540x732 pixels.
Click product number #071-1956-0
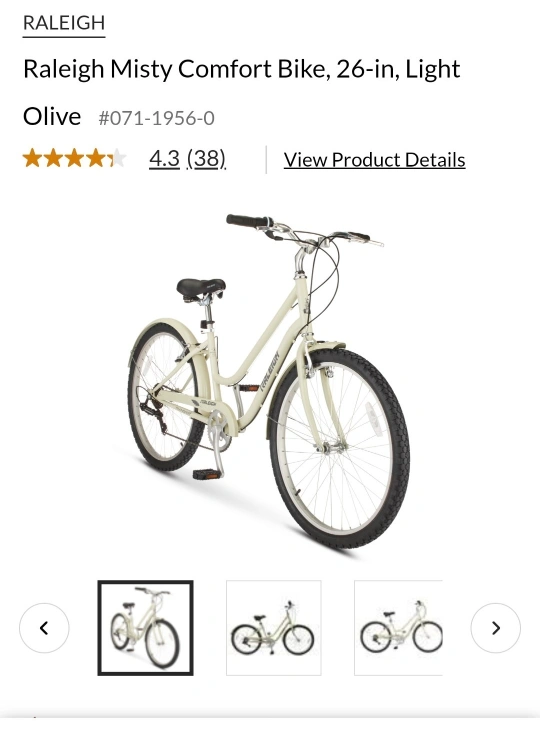click(x=156, y=118)
